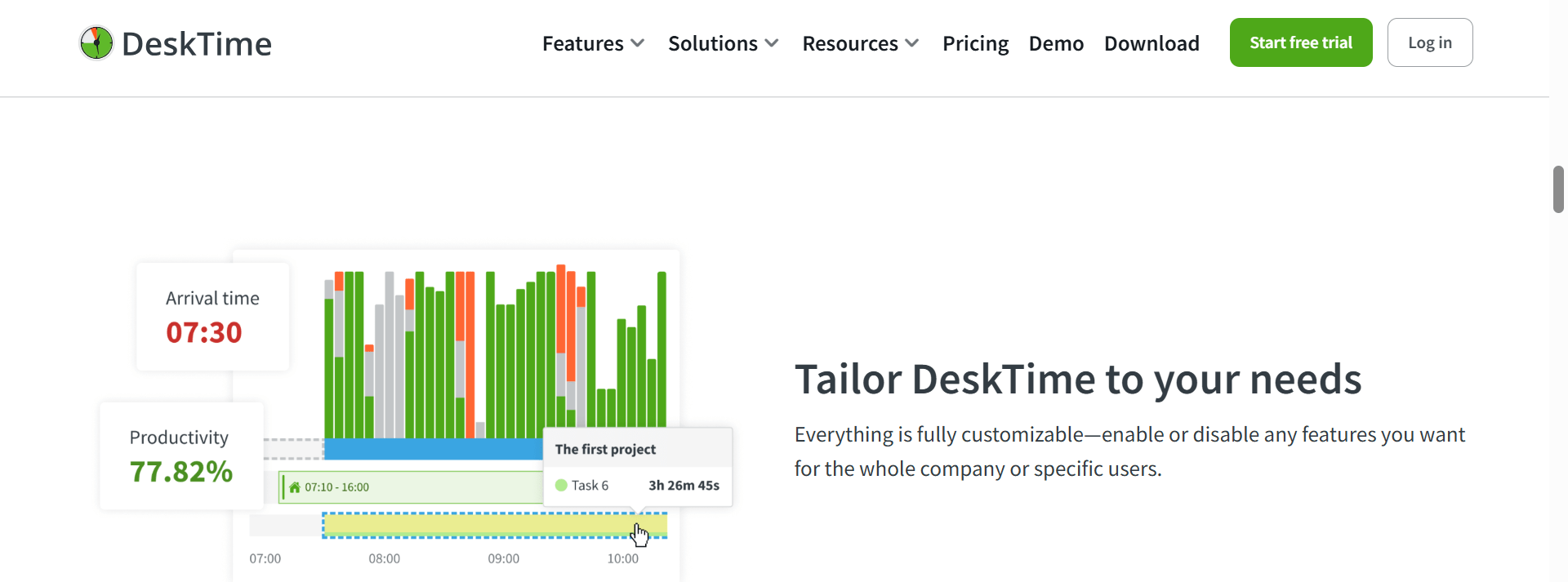Visit the Download page
Image resolution: width=1568 pixels, height=582 pixels.
tap(1151, 43)
